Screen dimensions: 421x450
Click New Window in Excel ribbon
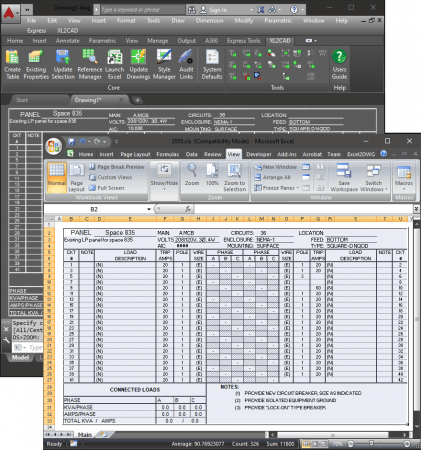click(275, 167)
